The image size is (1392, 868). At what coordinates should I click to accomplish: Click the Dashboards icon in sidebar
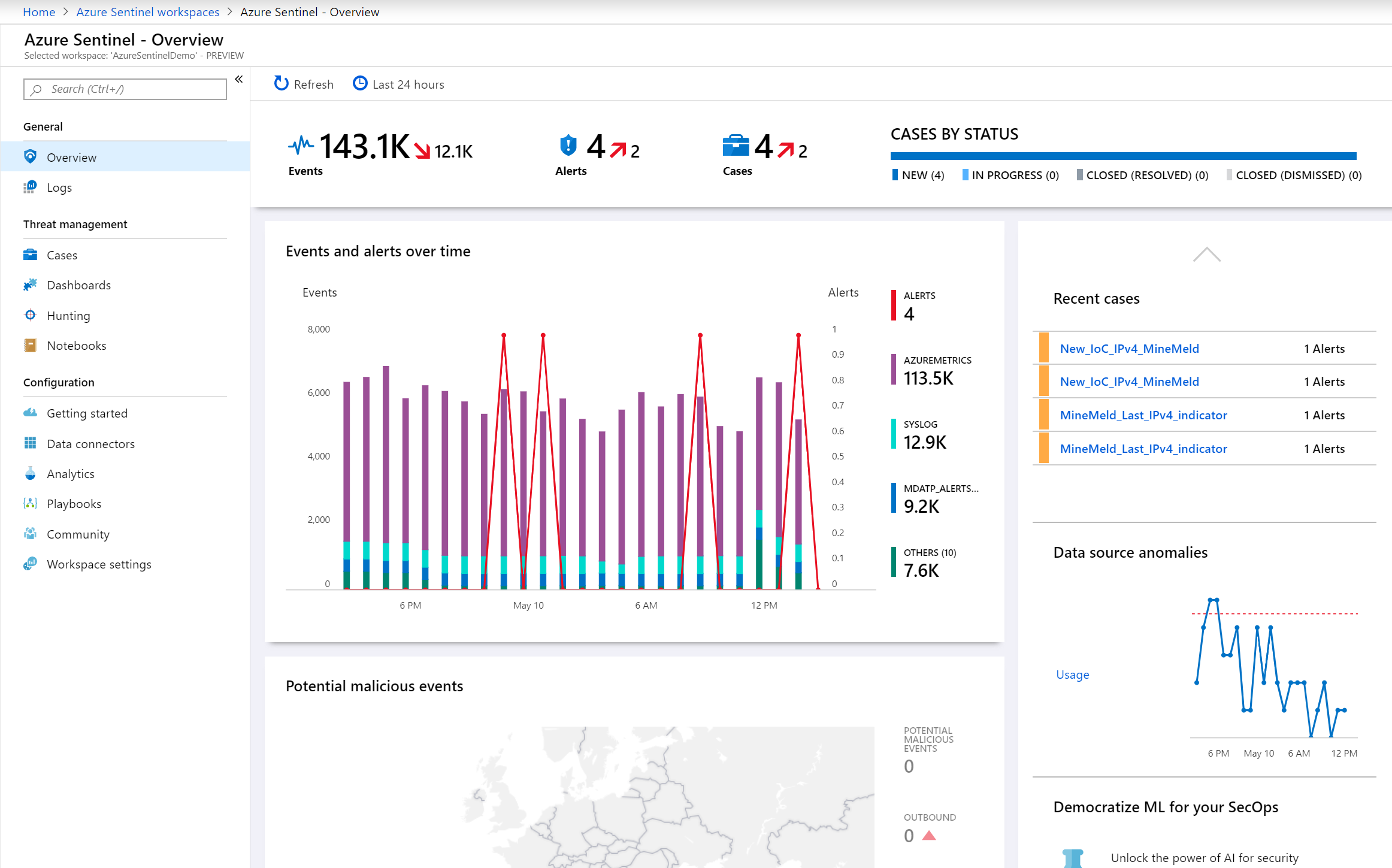click(30, 285)
